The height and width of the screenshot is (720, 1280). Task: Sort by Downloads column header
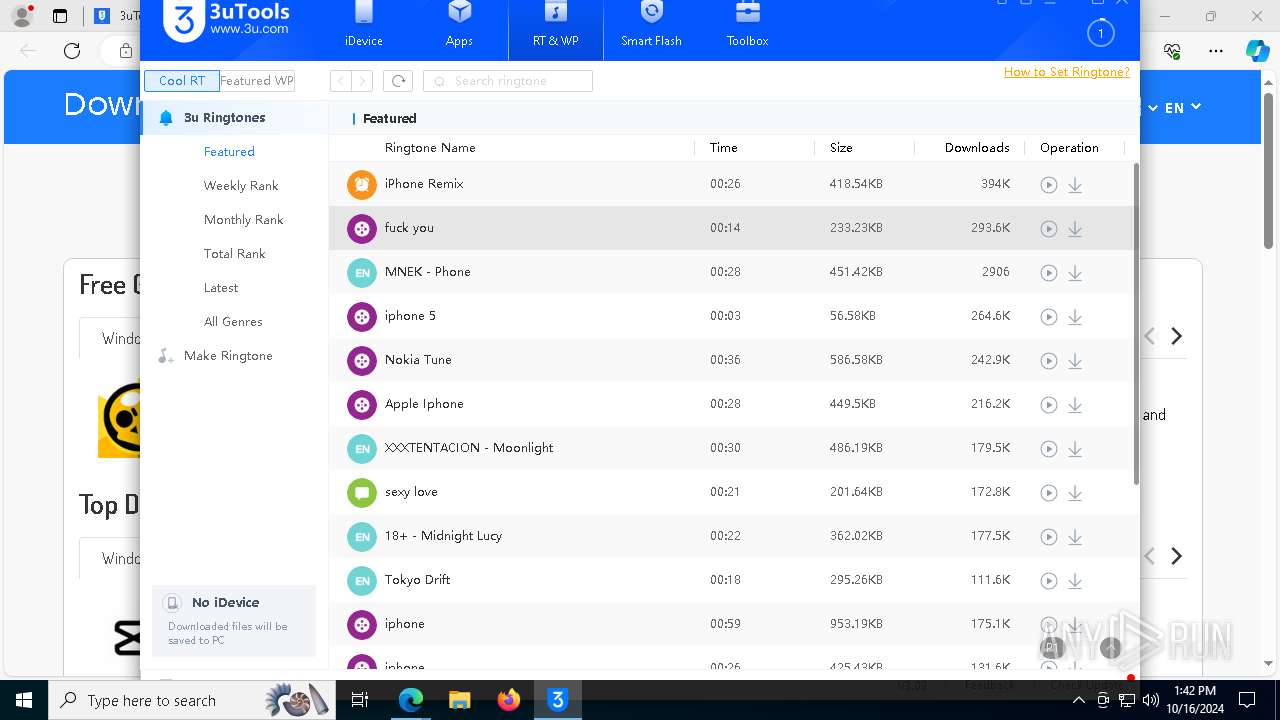click(977, 148)
